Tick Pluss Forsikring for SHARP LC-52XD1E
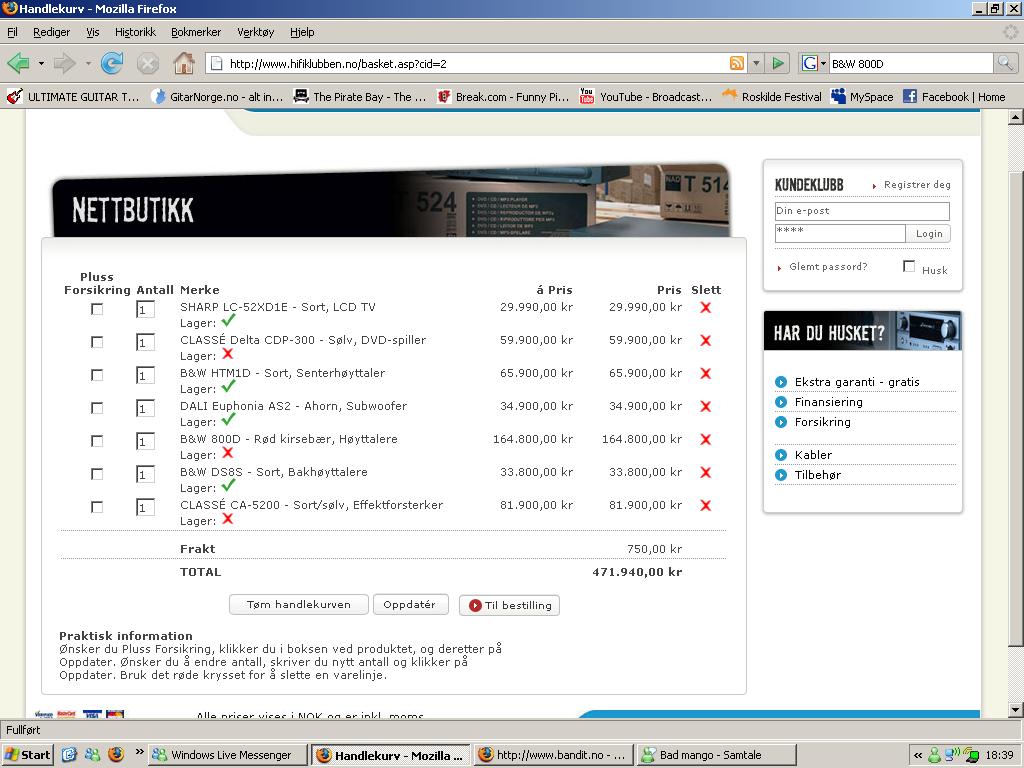Screen dimensions: 1024x768 pos(97,309)
